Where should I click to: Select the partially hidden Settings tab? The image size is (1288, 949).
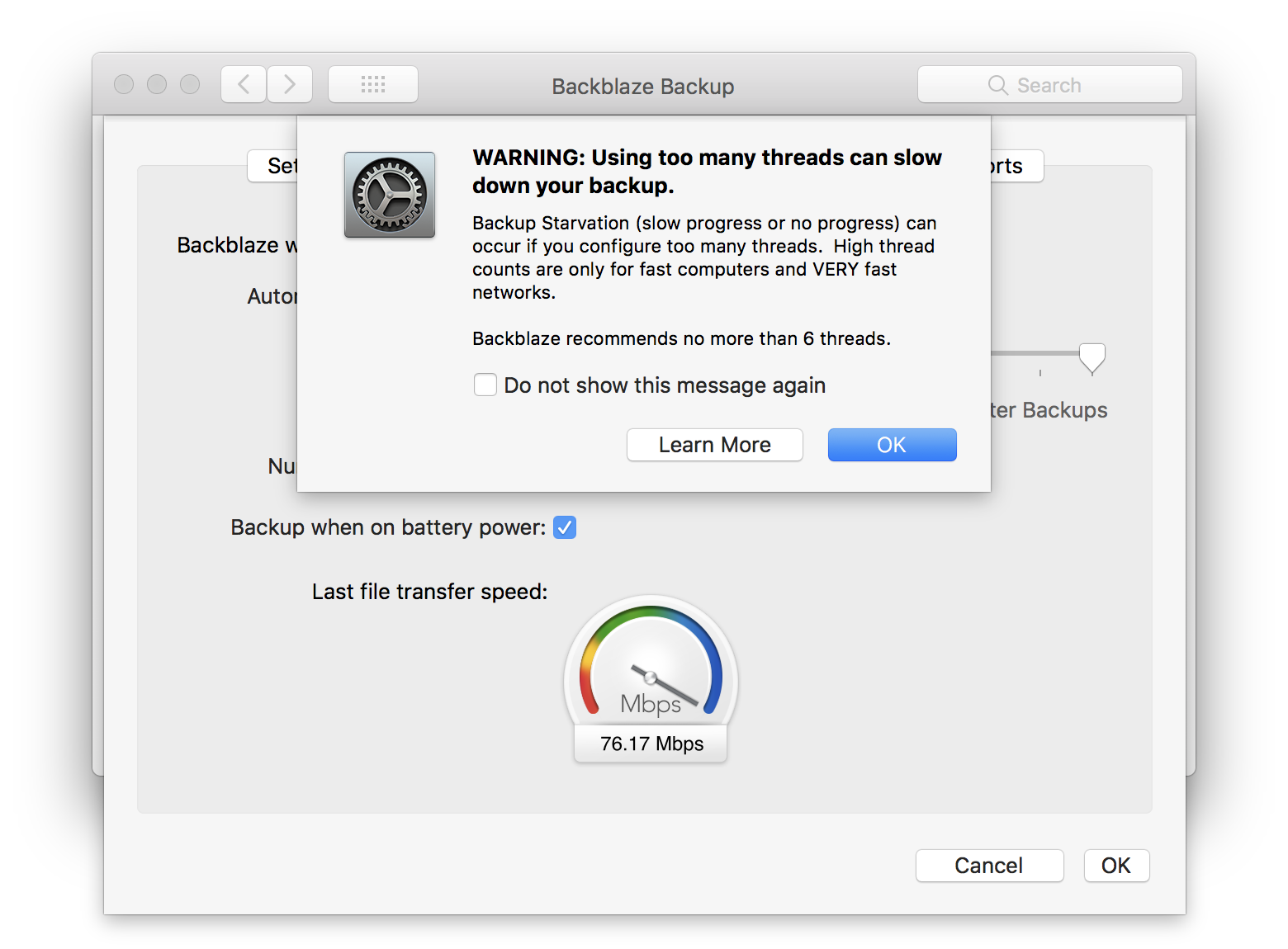coord(273,166)
